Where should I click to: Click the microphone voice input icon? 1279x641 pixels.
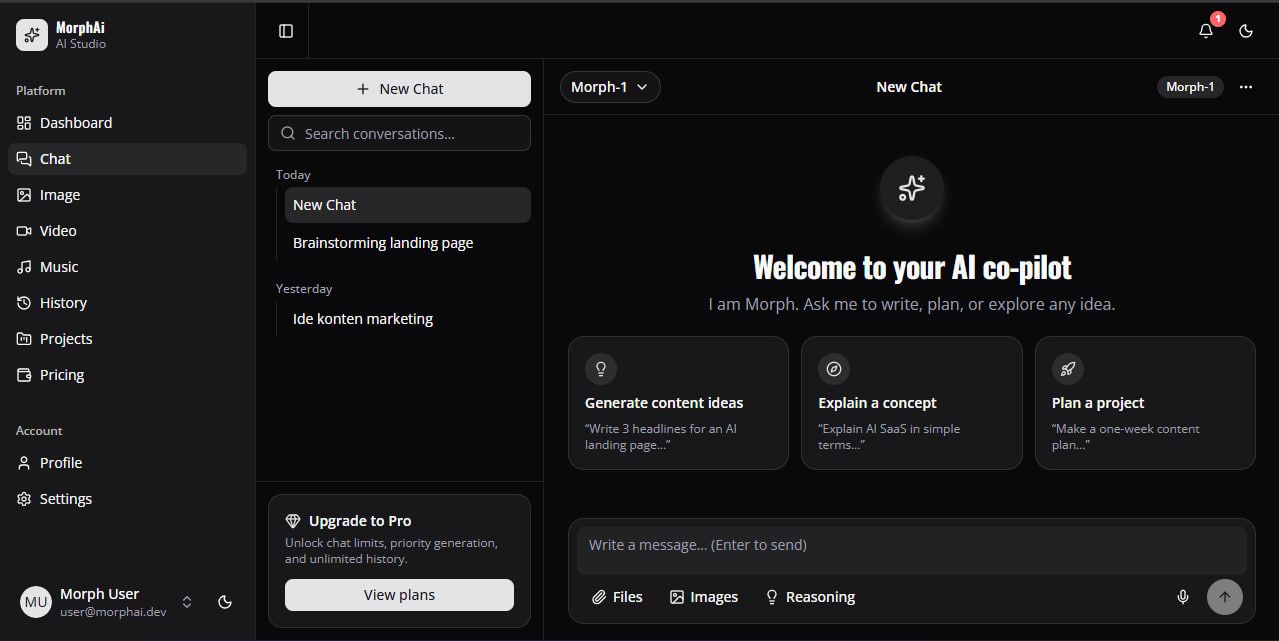(1183, 597)
